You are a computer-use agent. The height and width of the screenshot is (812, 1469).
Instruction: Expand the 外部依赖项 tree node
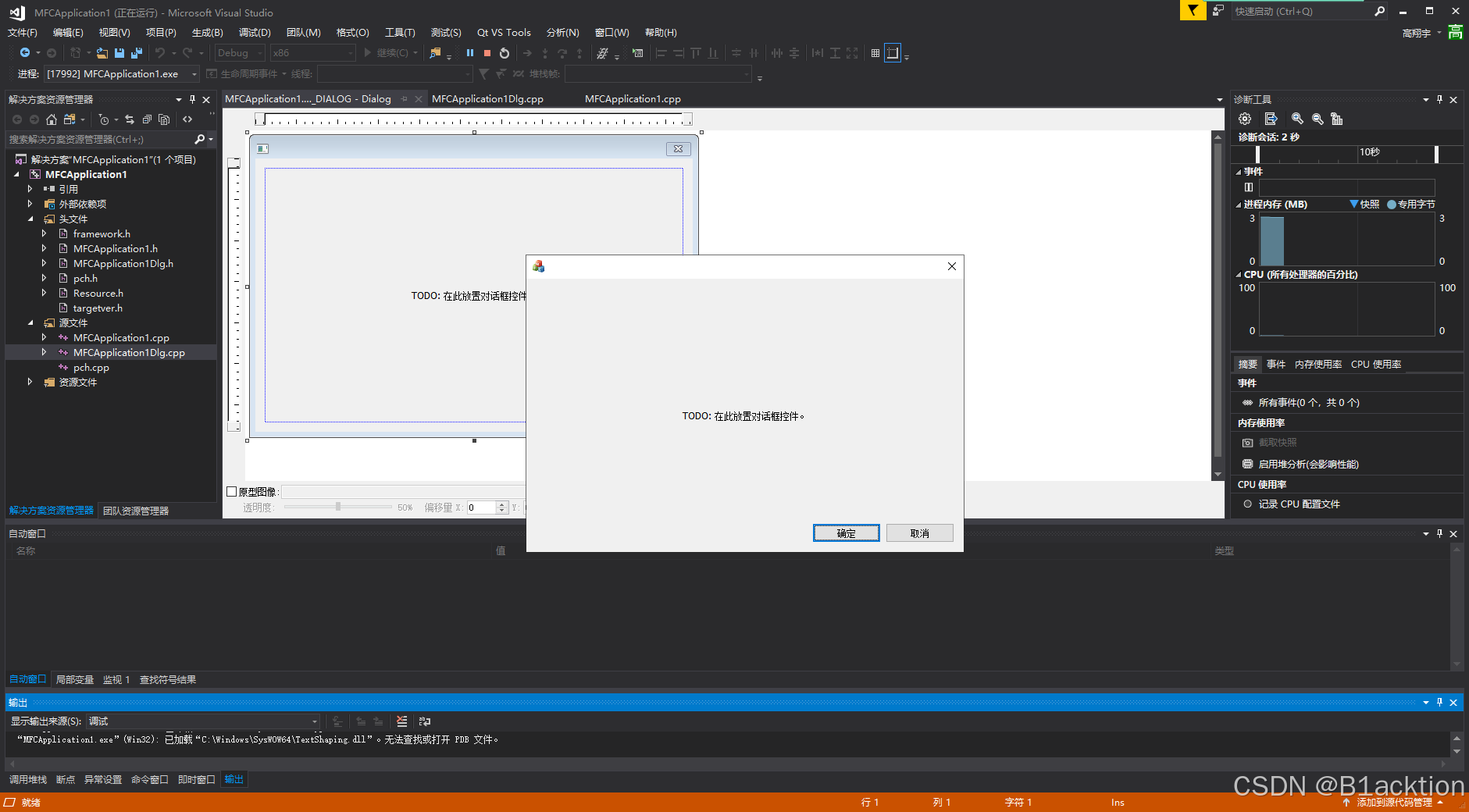point(30,204)
